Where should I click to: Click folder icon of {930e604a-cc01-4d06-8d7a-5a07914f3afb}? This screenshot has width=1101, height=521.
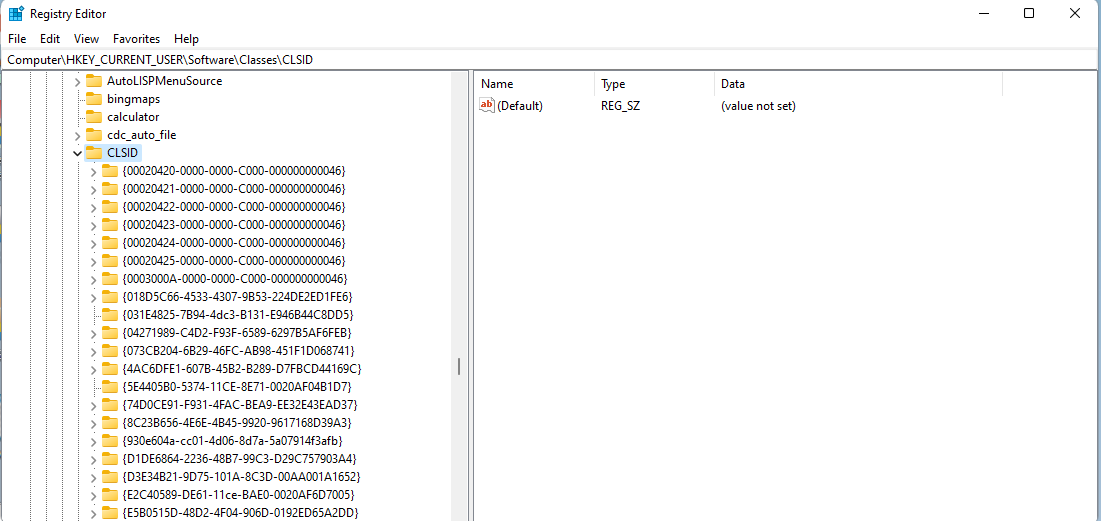coord(110,441)
